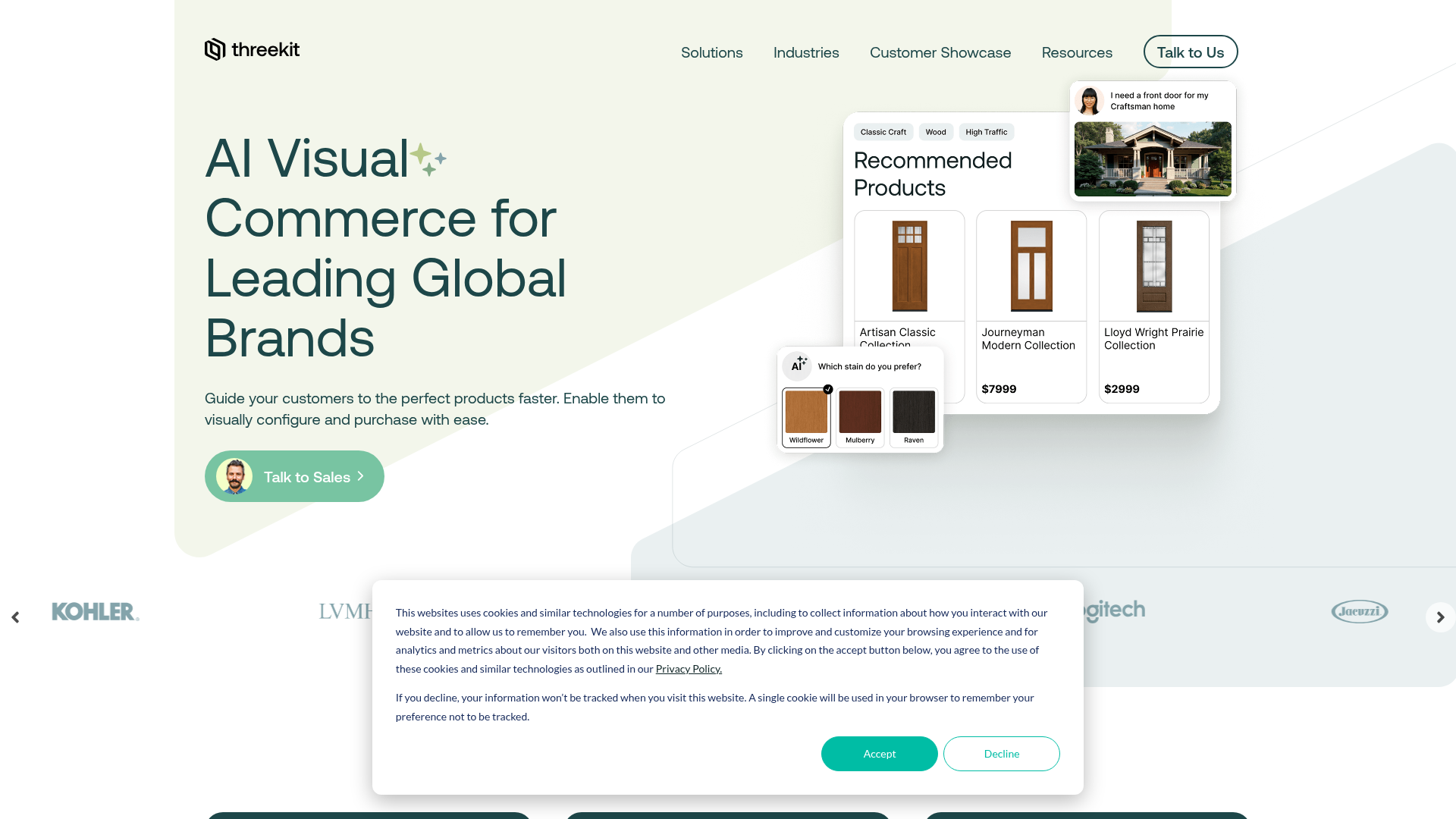The image size is (1456, 819).
Task: Click the threekit logo in the header
Action: [x=252, y=49]
